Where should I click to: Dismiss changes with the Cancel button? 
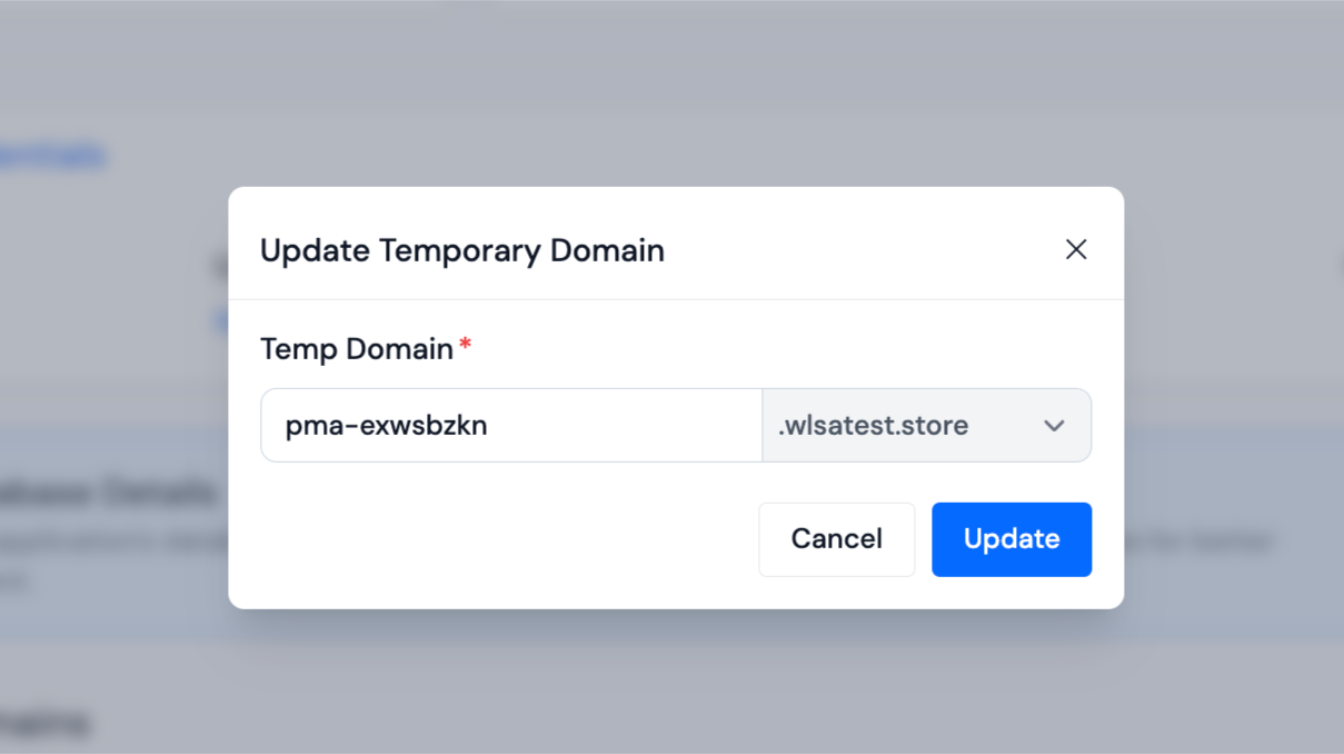(836, 539)
